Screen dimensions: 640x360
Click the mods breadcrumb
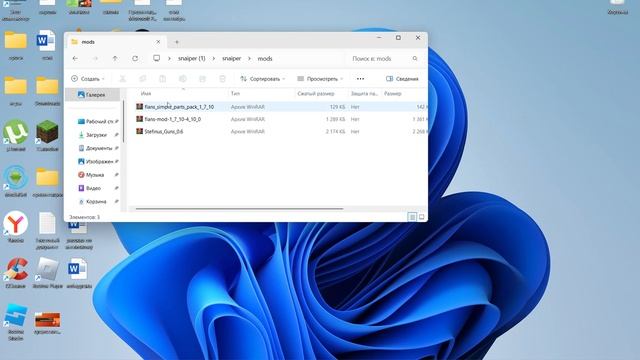pyautogui.click(x=265, y=59)
